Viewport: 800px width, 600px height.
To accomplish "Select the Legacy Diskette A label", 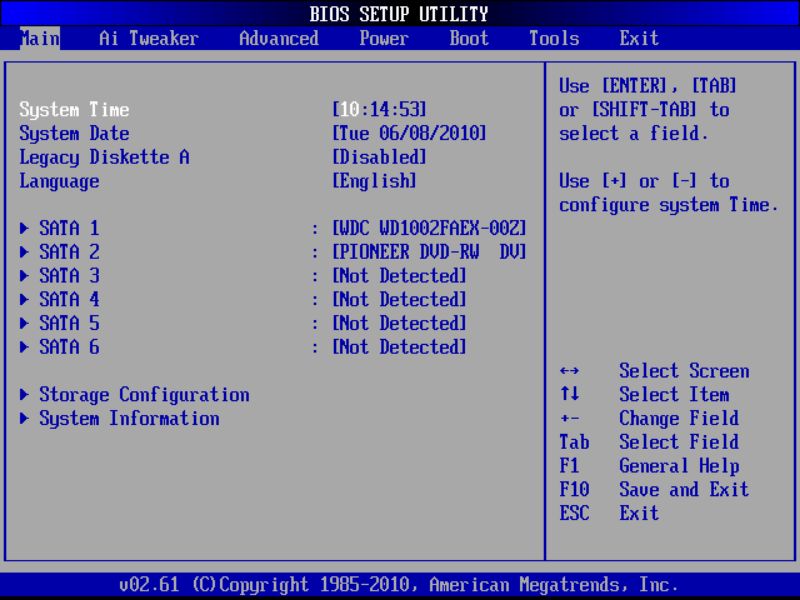I will coord(104,157).
